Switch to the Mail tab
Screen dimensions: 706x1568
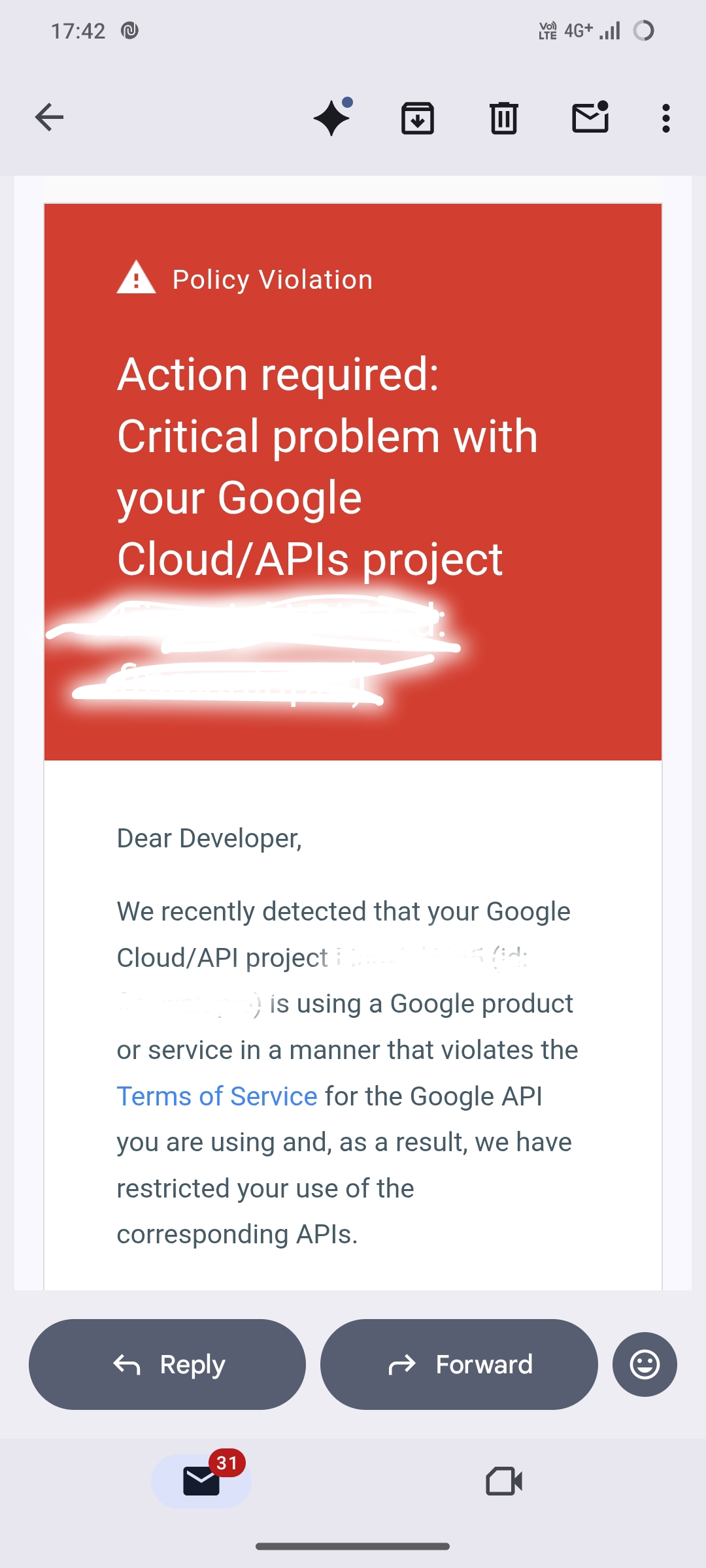point(201,1480)
